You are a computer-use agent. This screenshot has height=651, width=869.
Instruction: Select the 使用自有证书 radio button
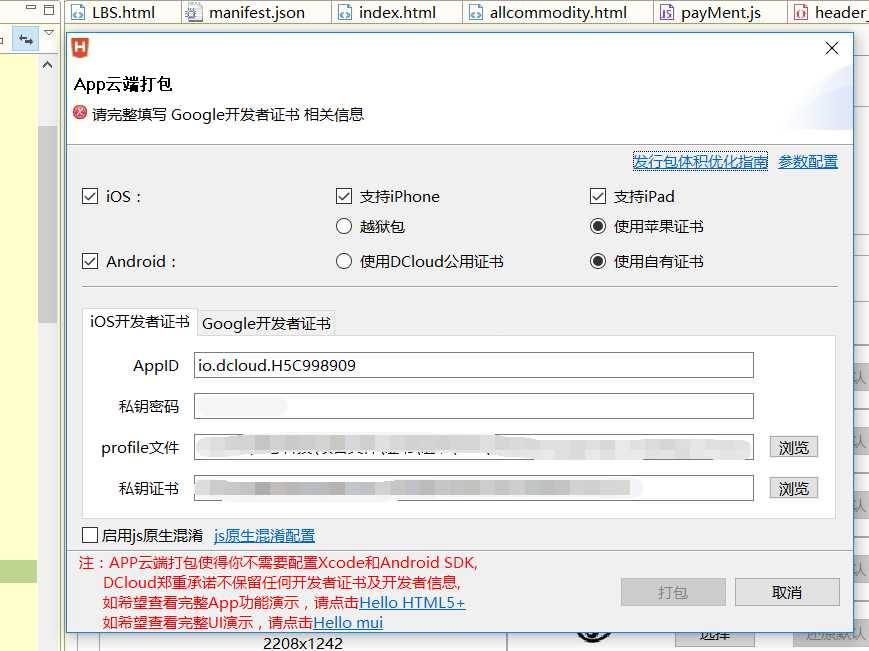pos(598,261)
